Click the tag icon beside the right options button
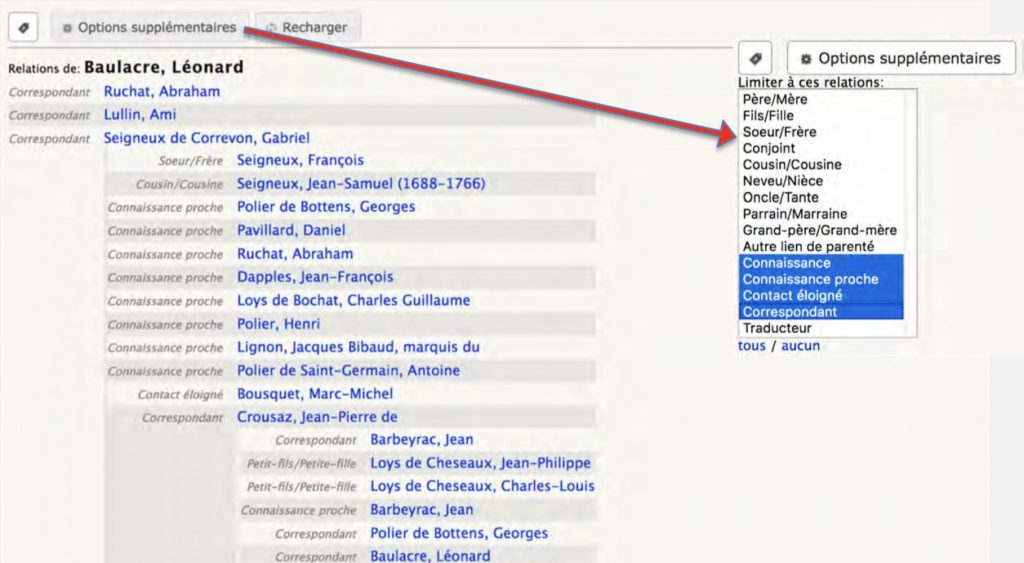 [756, 58]
